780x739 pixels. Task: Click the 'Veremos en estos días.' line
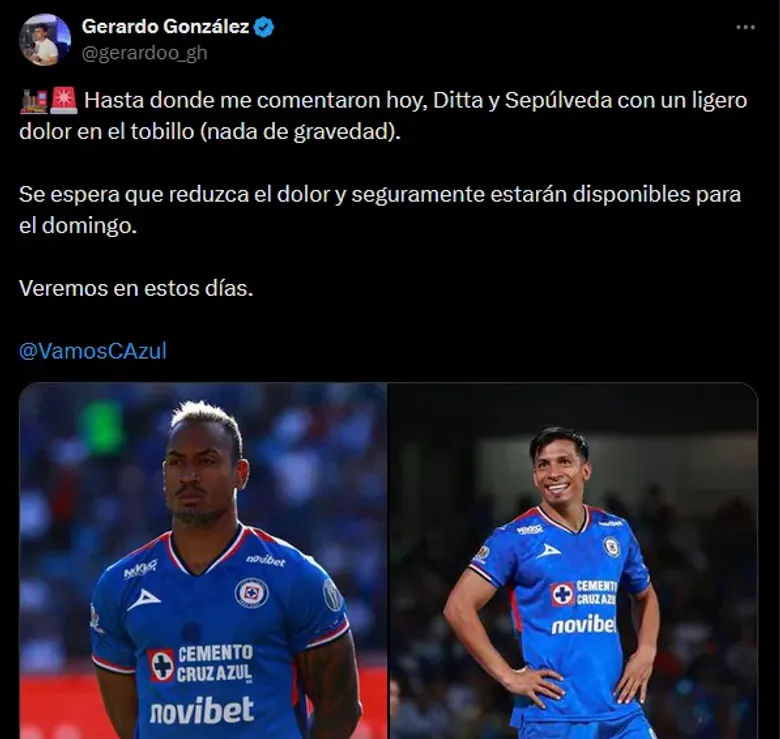pyautogui.click(x=136, y=288)
